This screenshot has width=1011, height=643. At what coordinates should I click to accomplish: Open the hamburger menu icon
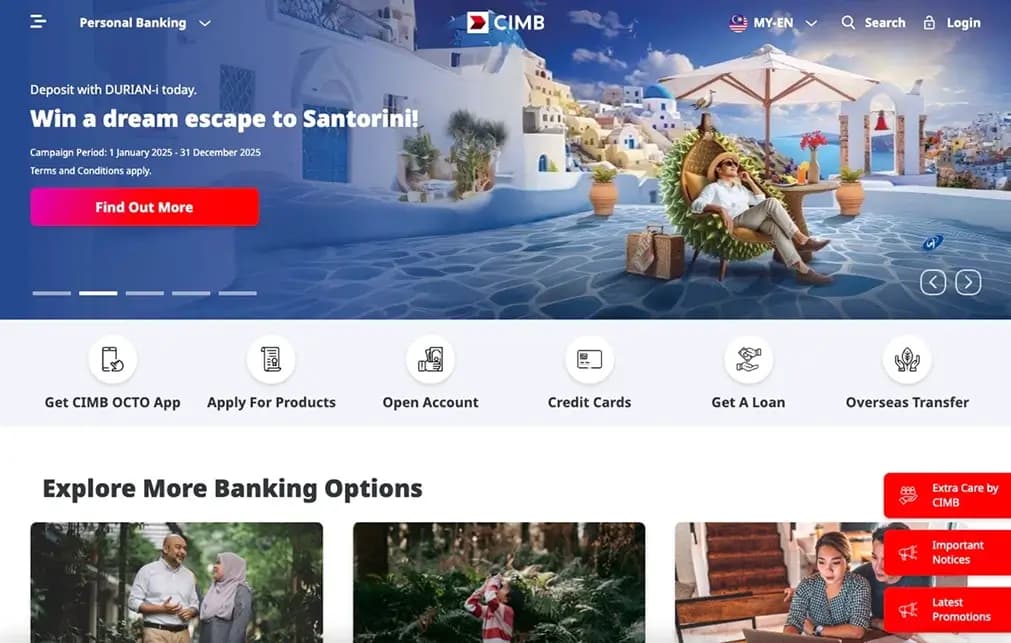[38, 22]
